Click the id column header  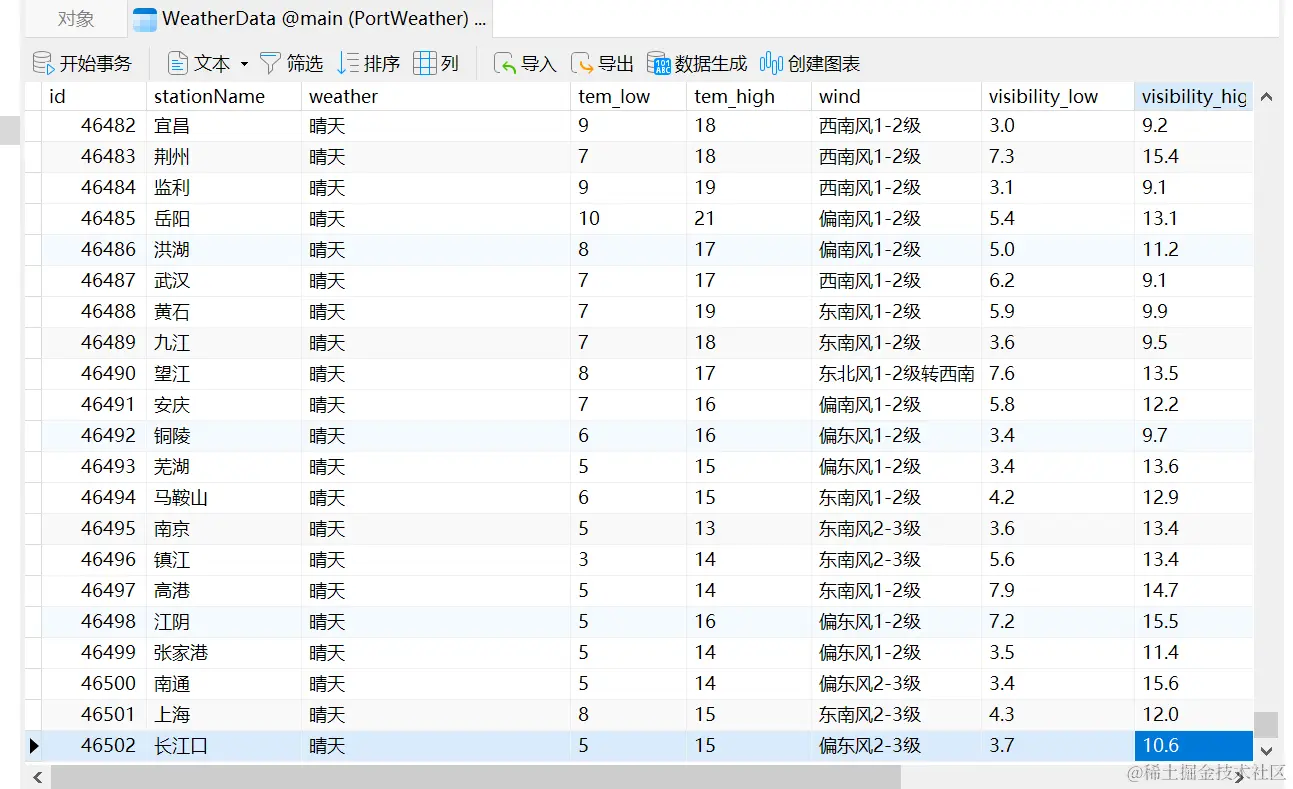(x=94, y=96)
